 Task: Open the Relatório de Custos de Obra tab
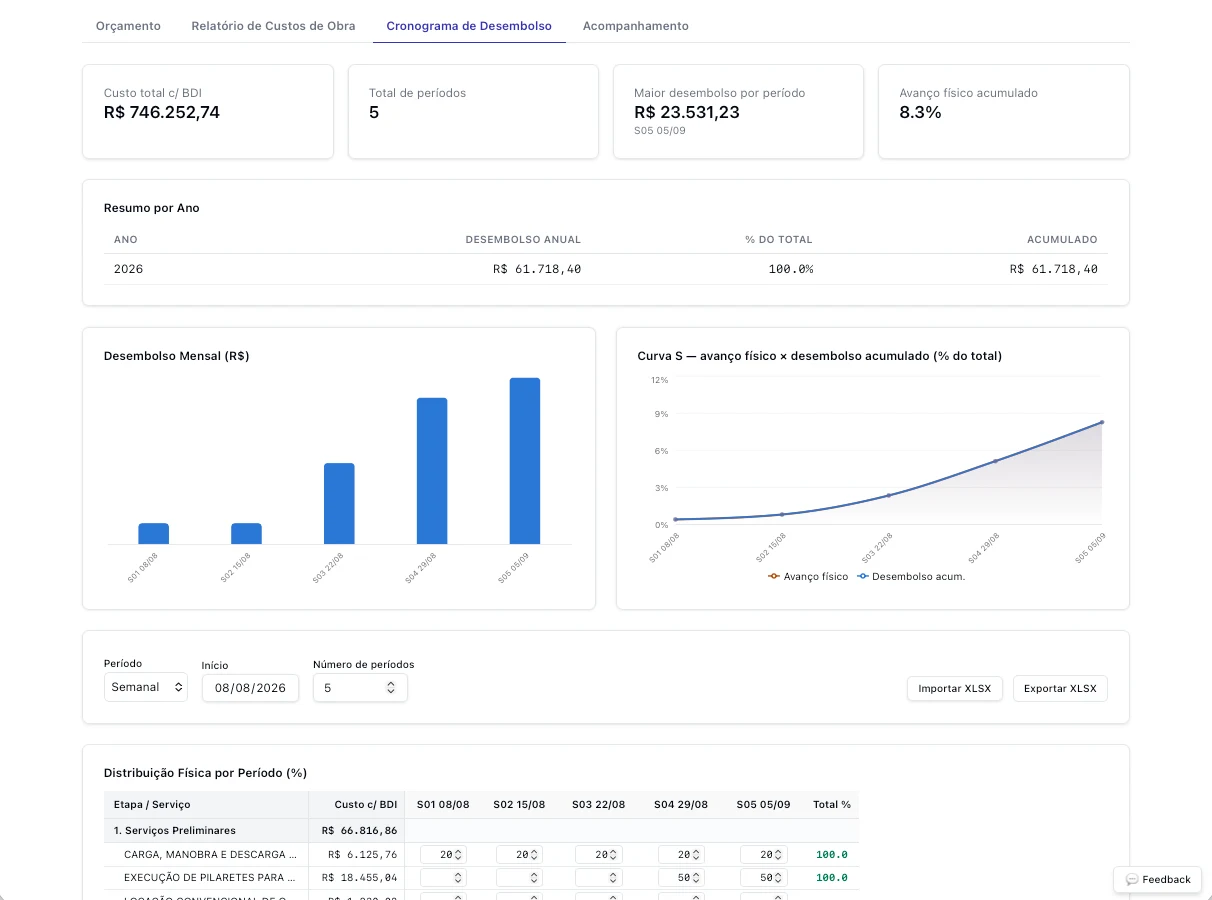tap(273, 26)
